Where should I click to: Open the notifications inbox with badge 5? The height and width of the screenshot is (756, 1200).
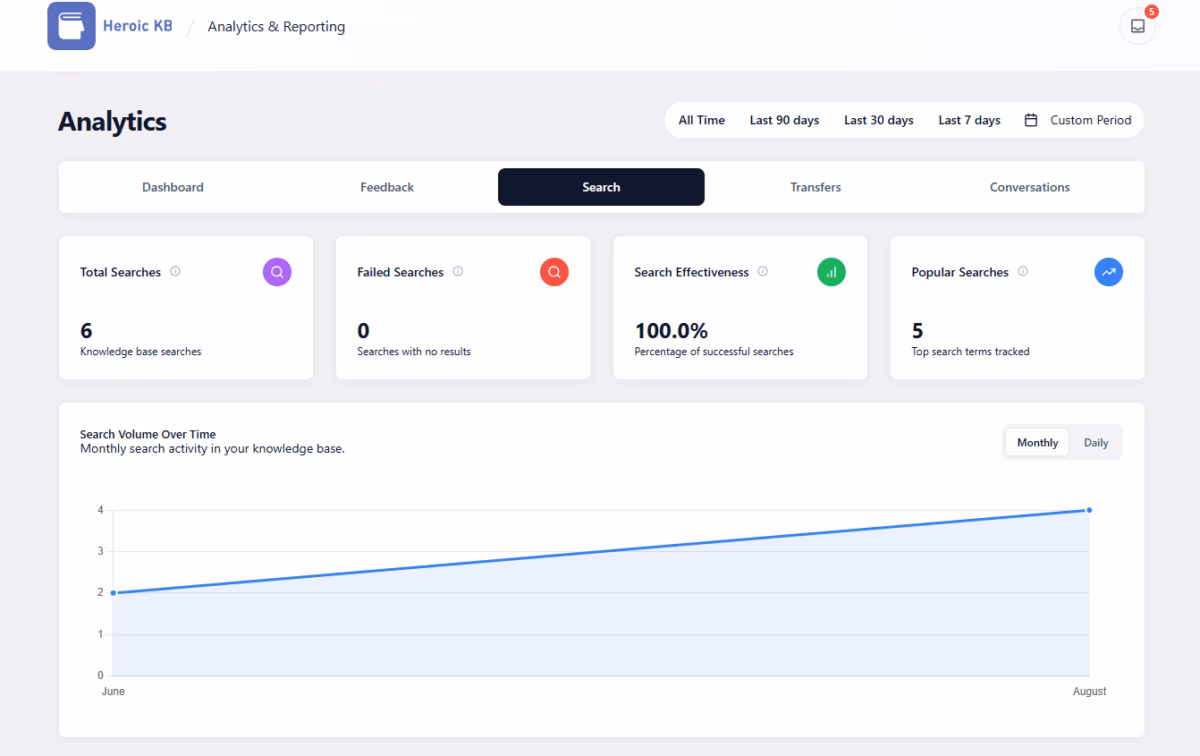click(1137, 26)
